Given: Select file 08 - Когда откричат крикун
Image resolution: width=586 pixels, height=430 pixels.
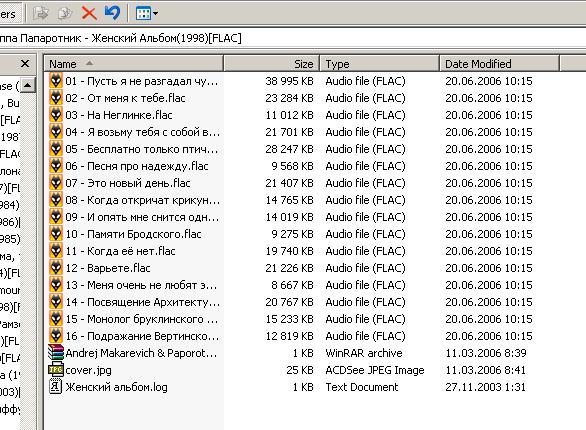Looking at the screenshot, I should 142,200.
